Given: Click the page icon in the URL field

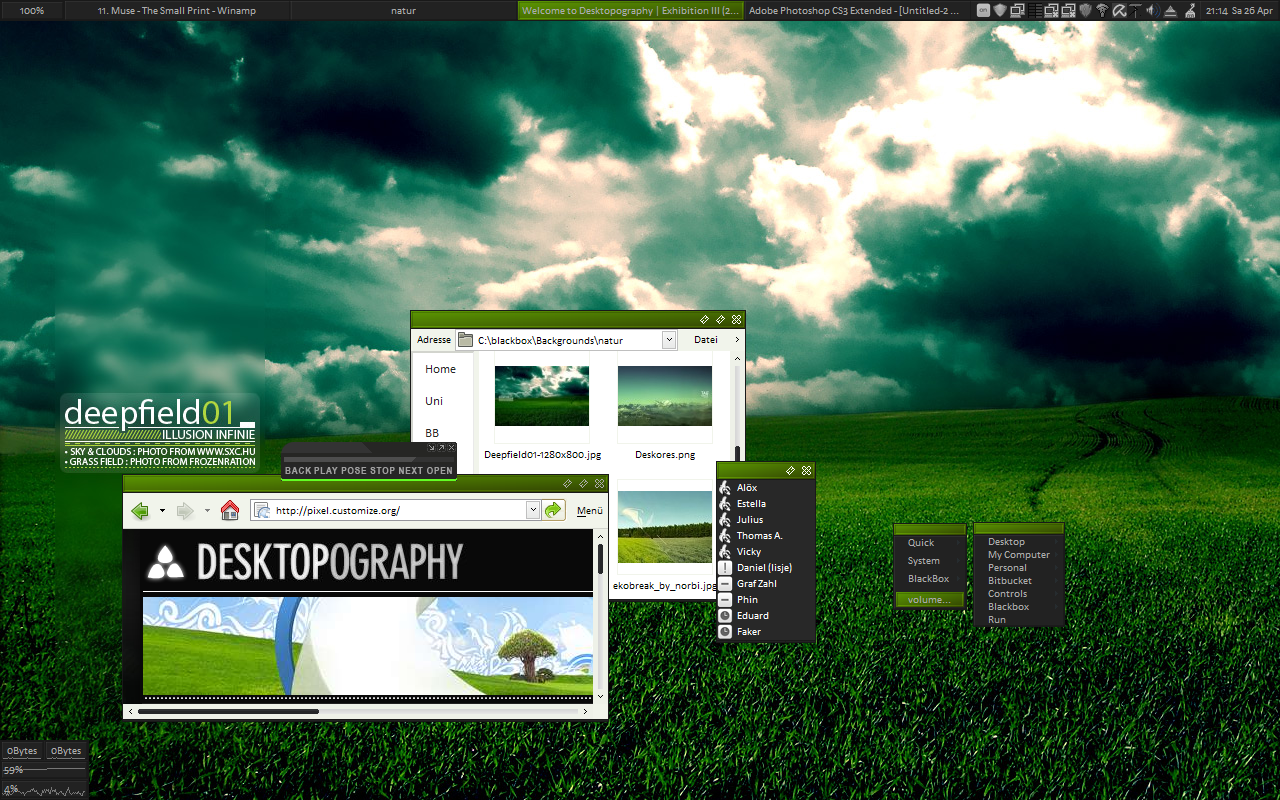Looking at the screenshot, I should pyautogui.click(x=262, y=510).
